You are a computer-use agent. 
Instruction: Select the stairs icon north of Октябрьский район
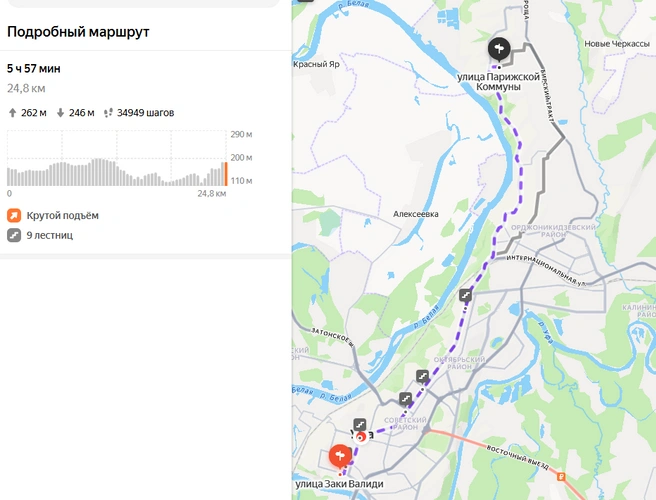click(465, 295)
